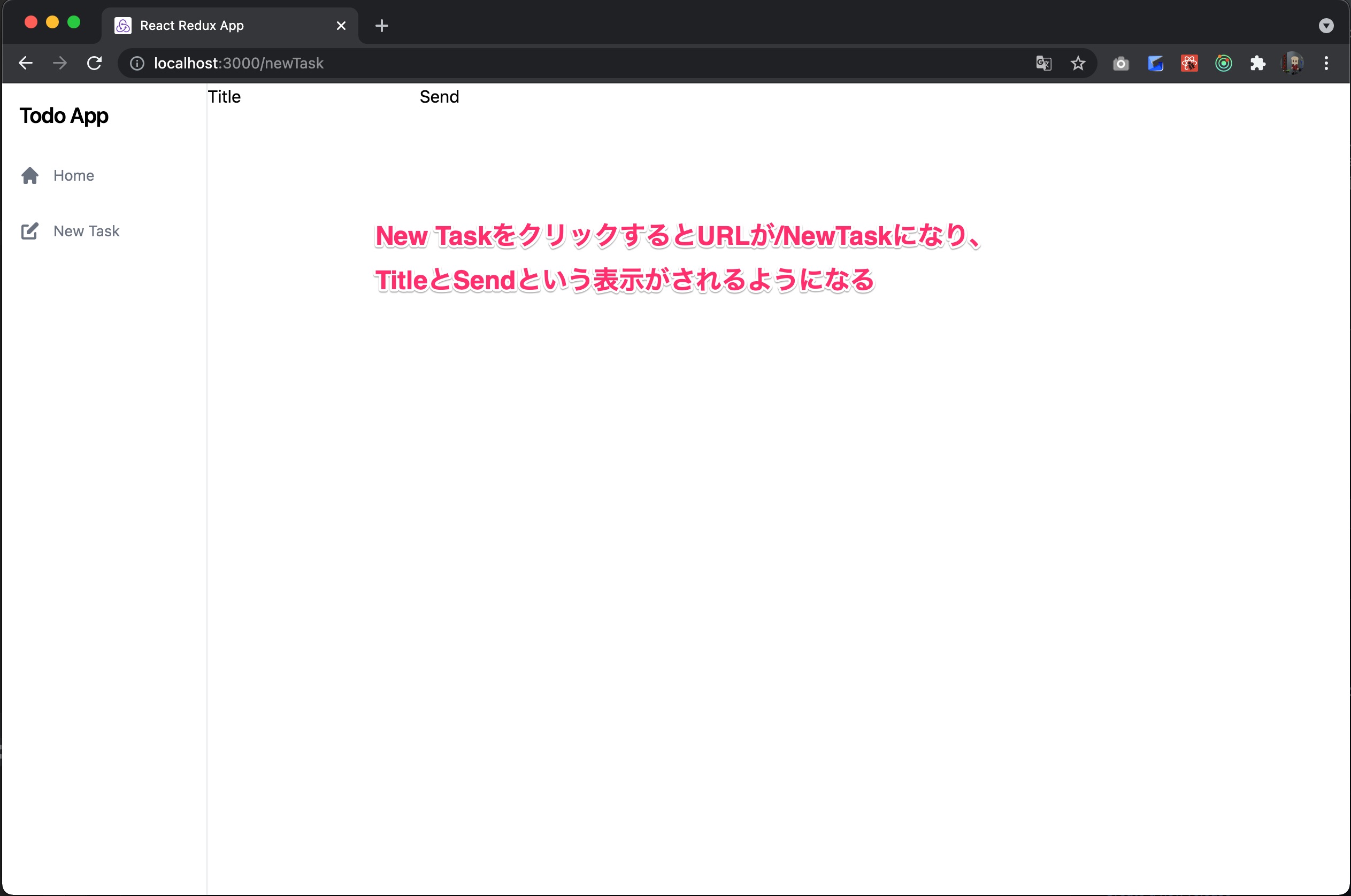Bookmark this page with the star icon
1351x896 pixels.
[1078, 64]
